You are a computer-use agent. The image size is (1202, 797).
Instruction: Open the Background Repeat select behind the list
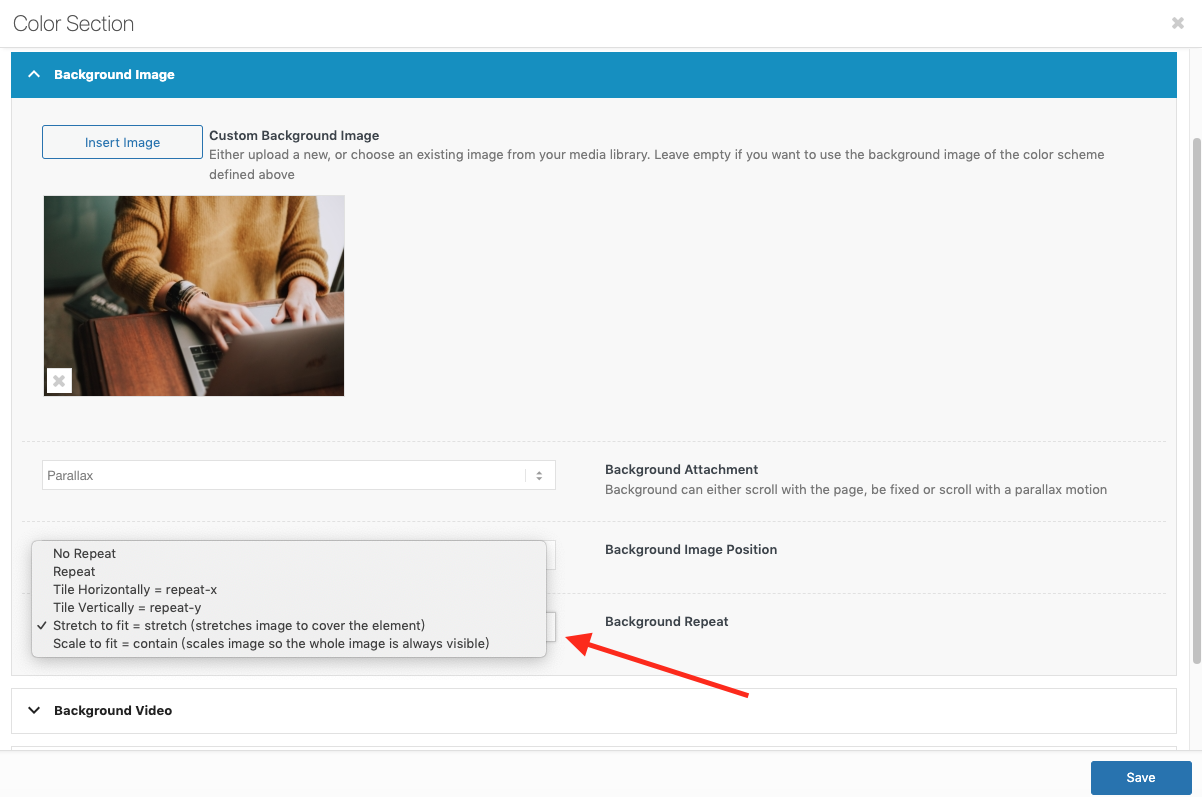551,626
